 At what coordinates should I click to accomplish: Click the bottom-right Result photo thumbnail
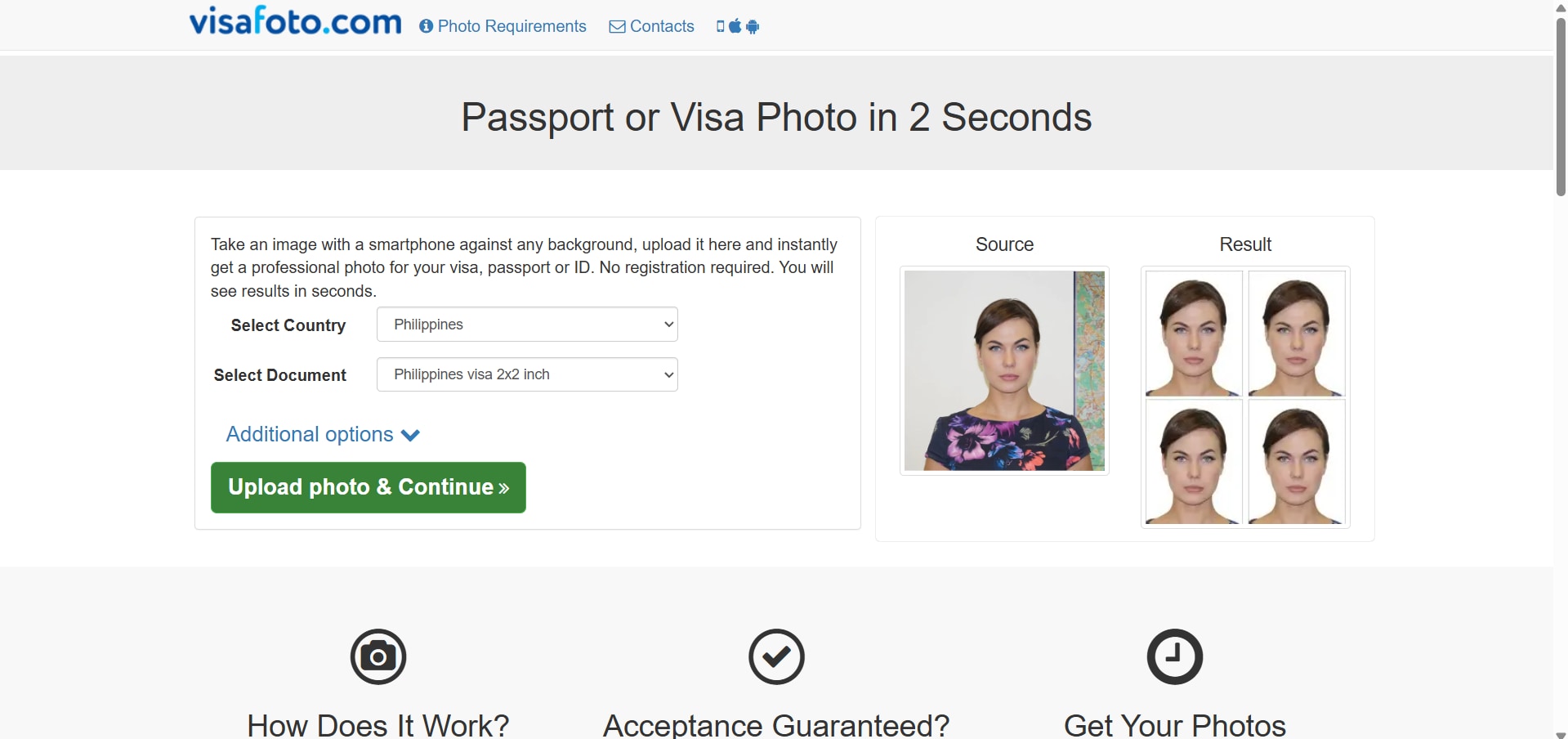1297,462
